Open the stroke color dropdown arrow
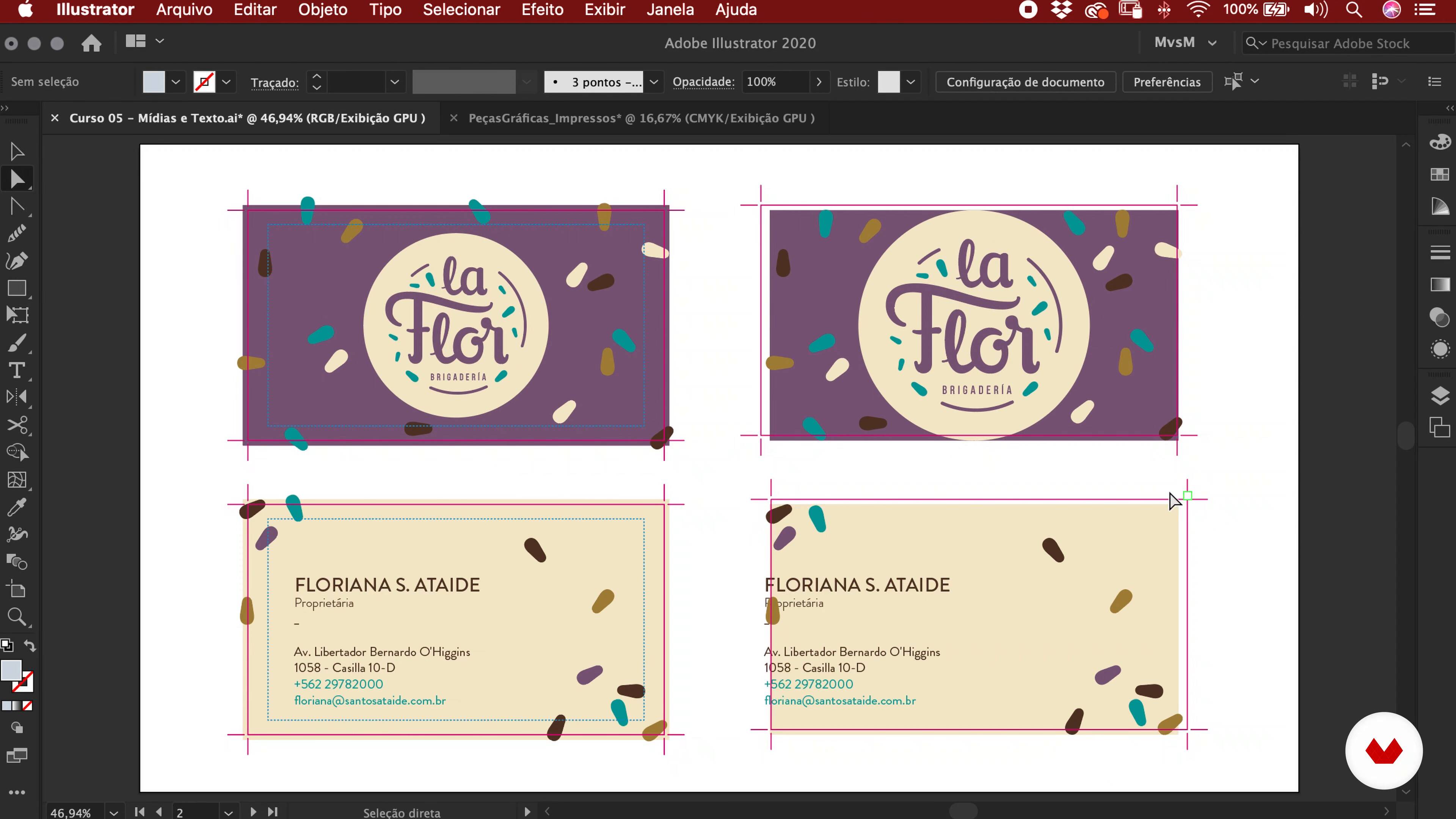The width and height of the screenshot is (1456, 819). click(226, 82)
